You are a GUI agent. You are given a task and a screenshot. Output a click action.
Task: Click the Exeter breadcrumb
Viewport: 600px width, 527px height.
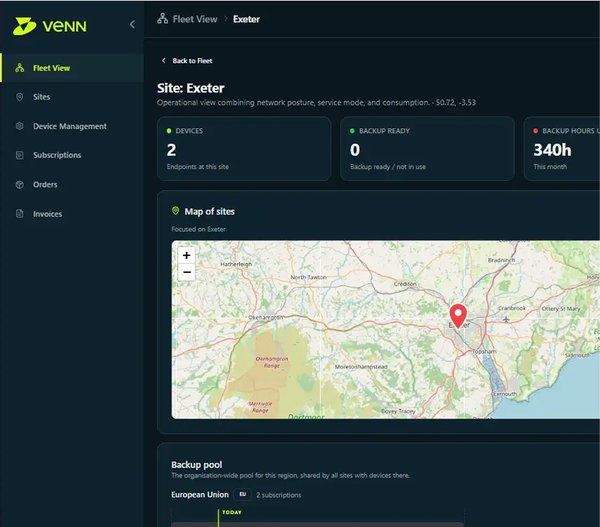pyautogui.click(x=246, y=19)
